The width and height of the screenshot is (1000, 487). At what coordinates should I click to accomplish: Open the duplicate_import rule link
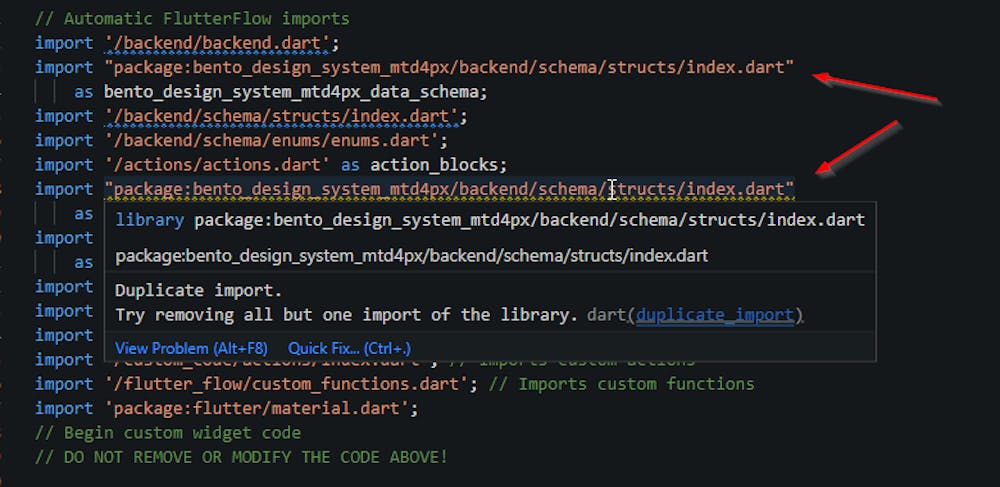(x=714, y=315)
